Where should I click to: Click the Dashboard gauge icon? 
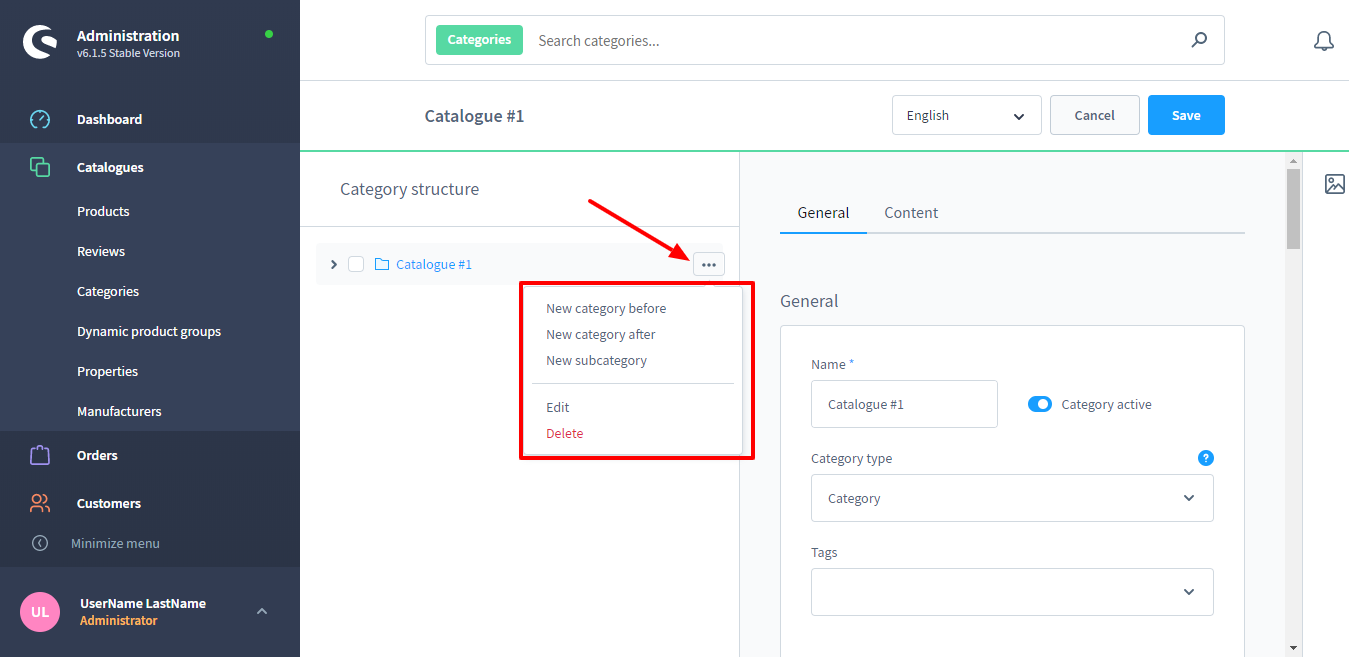coord(40,119)
